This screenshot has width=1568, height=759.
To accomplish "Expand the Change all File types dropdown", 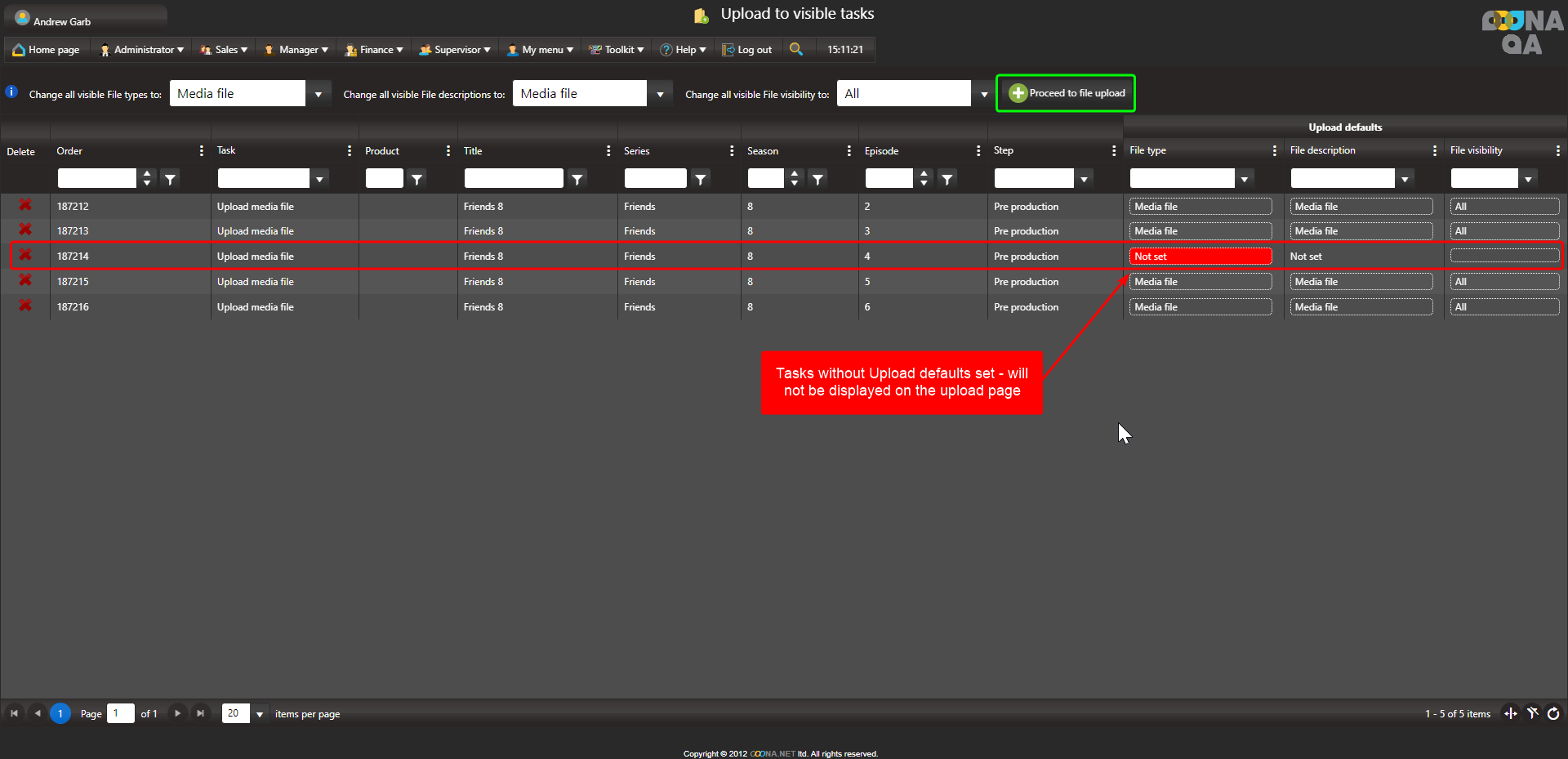I will click(x=318, y=94).
